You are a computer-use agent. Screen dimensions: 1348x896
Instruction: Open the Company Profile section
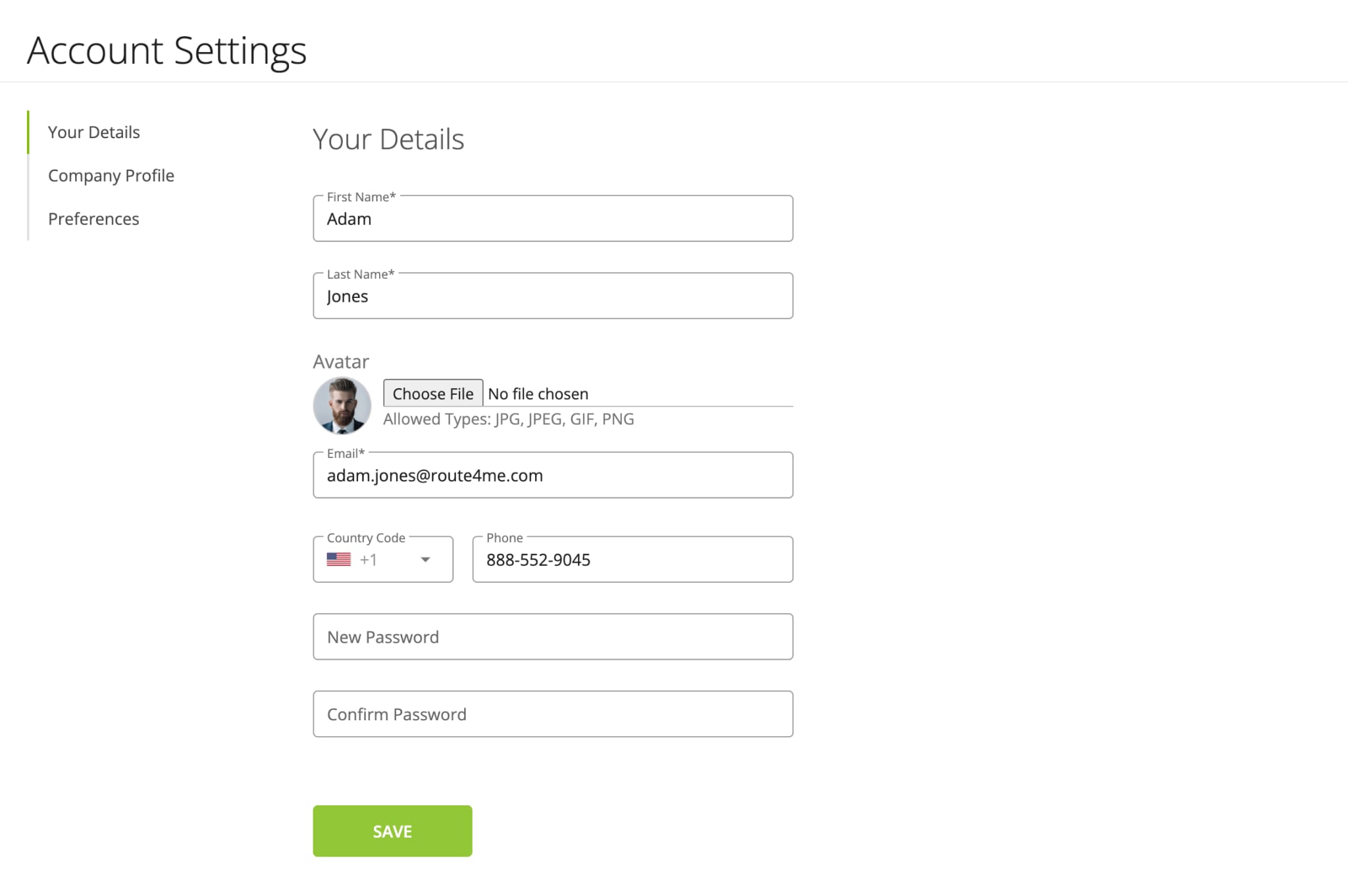click(x=110, y=174)
